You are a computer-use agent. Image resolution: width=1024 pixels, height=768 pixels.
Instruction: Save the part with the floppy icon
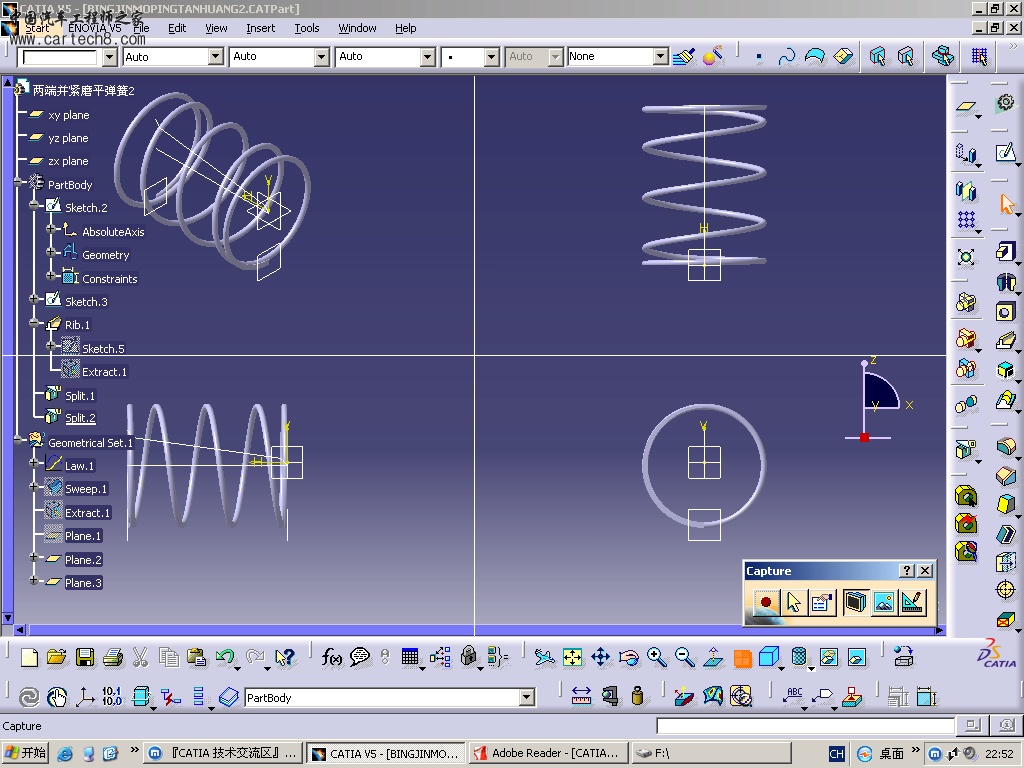coord(85,657)
